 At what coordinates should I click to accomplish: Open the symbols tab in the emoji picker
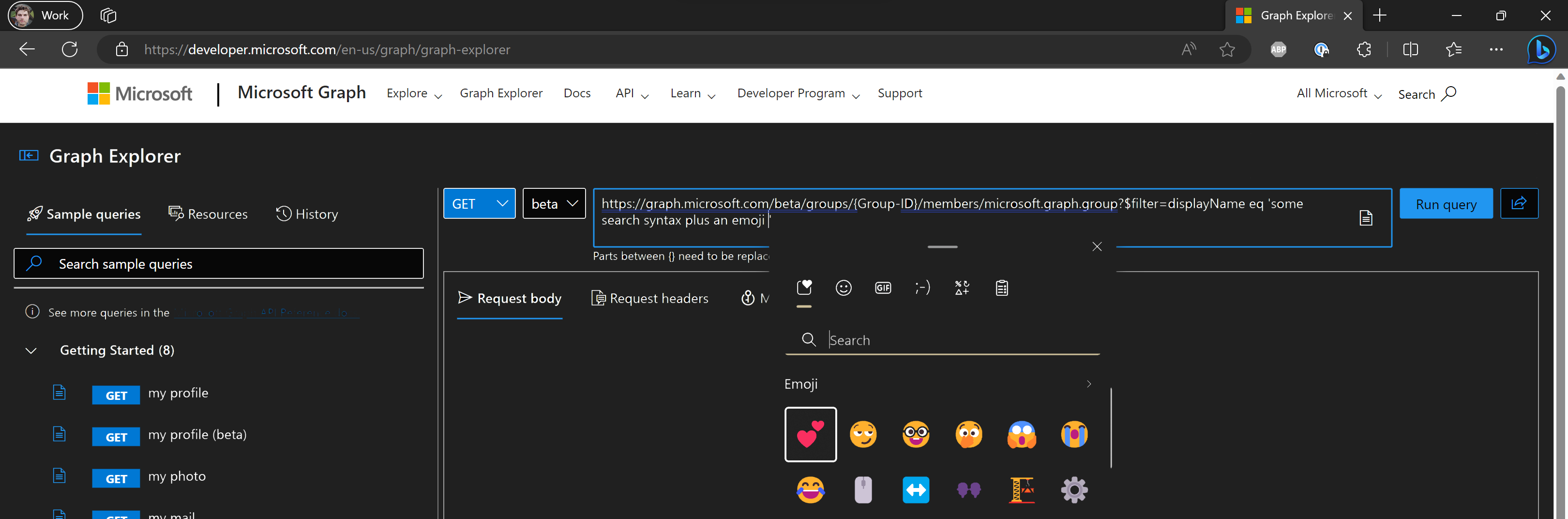click(x=962, y=288)
